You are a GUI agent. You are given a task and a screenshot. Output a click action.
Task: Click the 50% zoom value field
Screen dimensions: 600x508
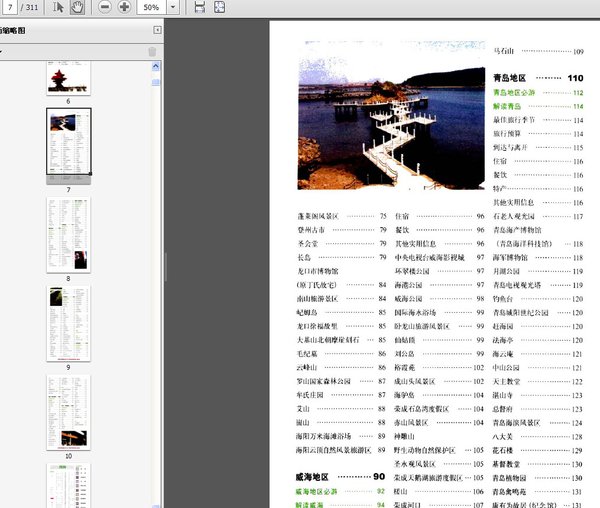pos(151,7)
